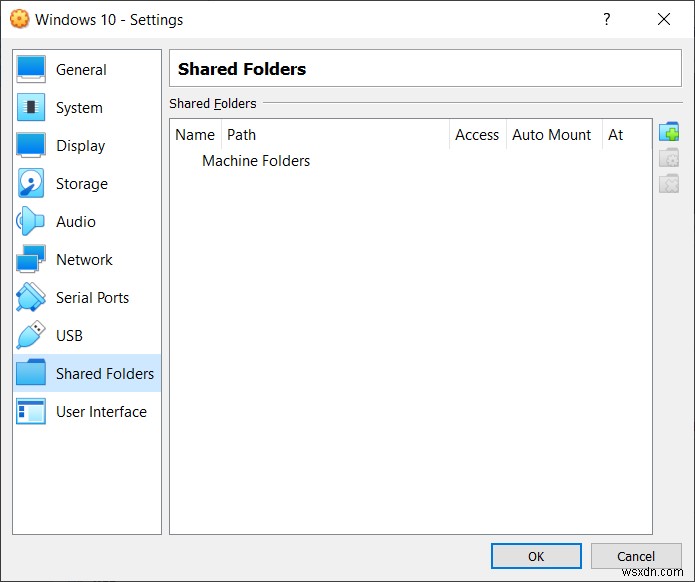The image size is (695, 582).
Task: Sort by the Access column header
Action: (x=478, y=135)
